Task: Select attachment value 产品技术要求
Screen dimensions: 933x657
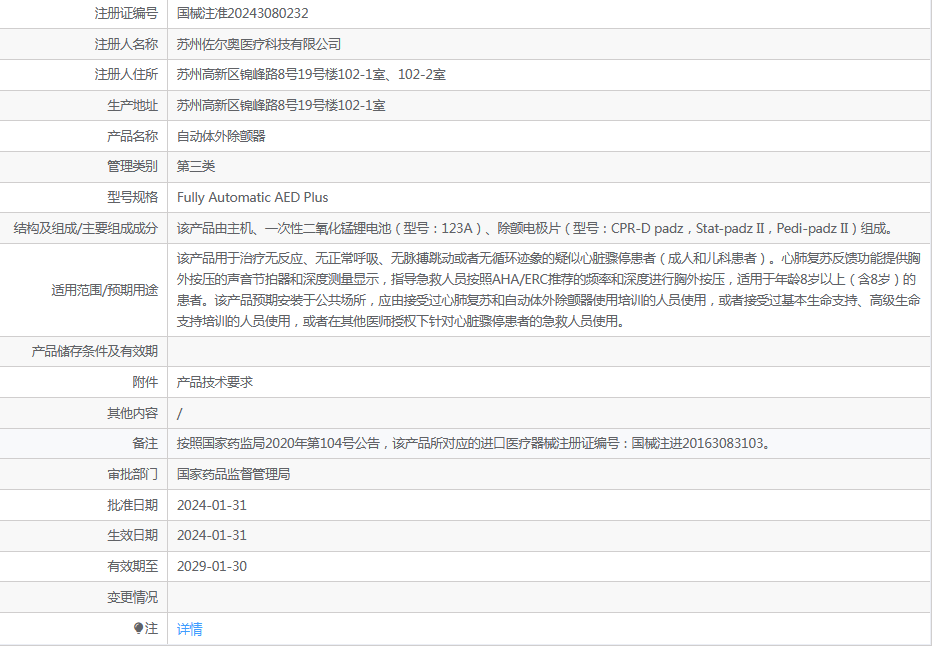Action: (x=215, y=382)
